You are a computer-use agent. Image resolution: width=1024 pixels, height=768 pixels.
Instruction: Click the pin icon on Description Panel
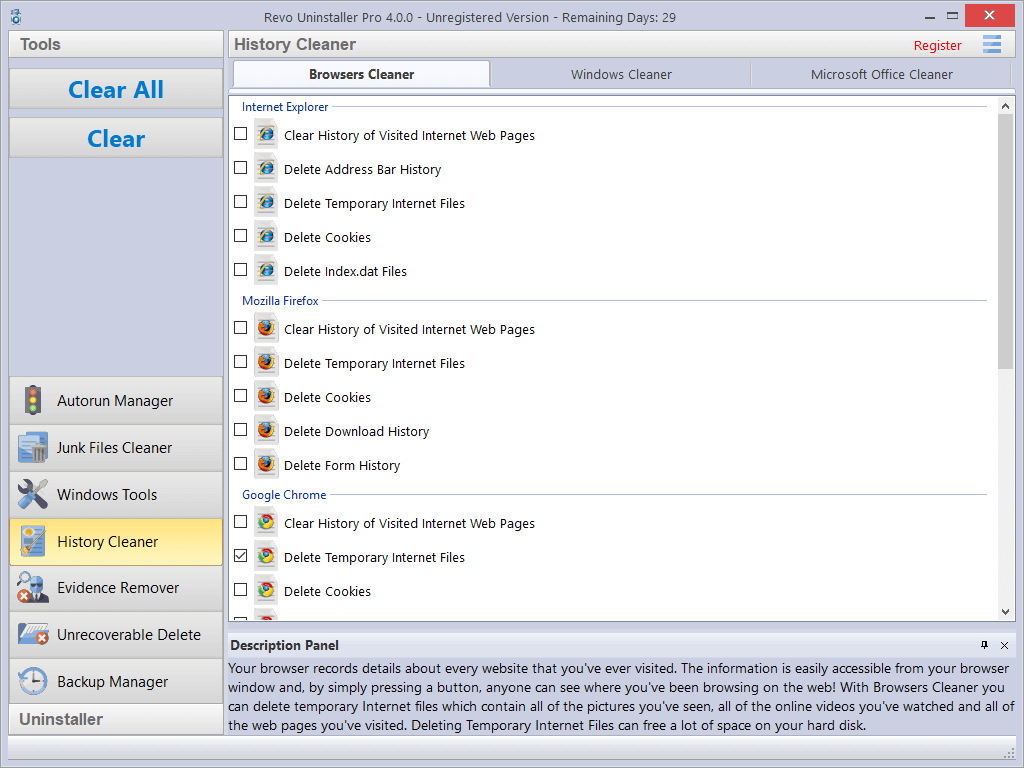click(984, 645)
